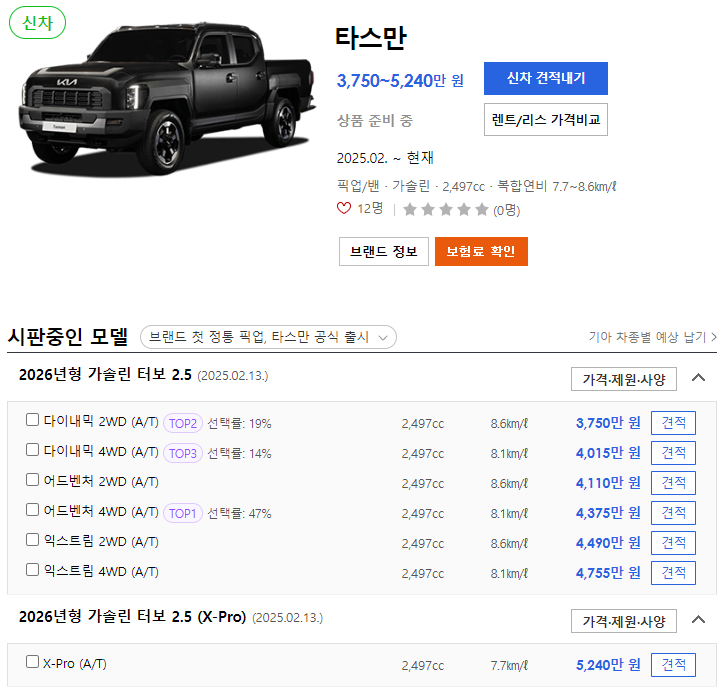
Task: Open 가격·제원·사양 for X-Pro lineup
Action: click(x=624, y=621)
